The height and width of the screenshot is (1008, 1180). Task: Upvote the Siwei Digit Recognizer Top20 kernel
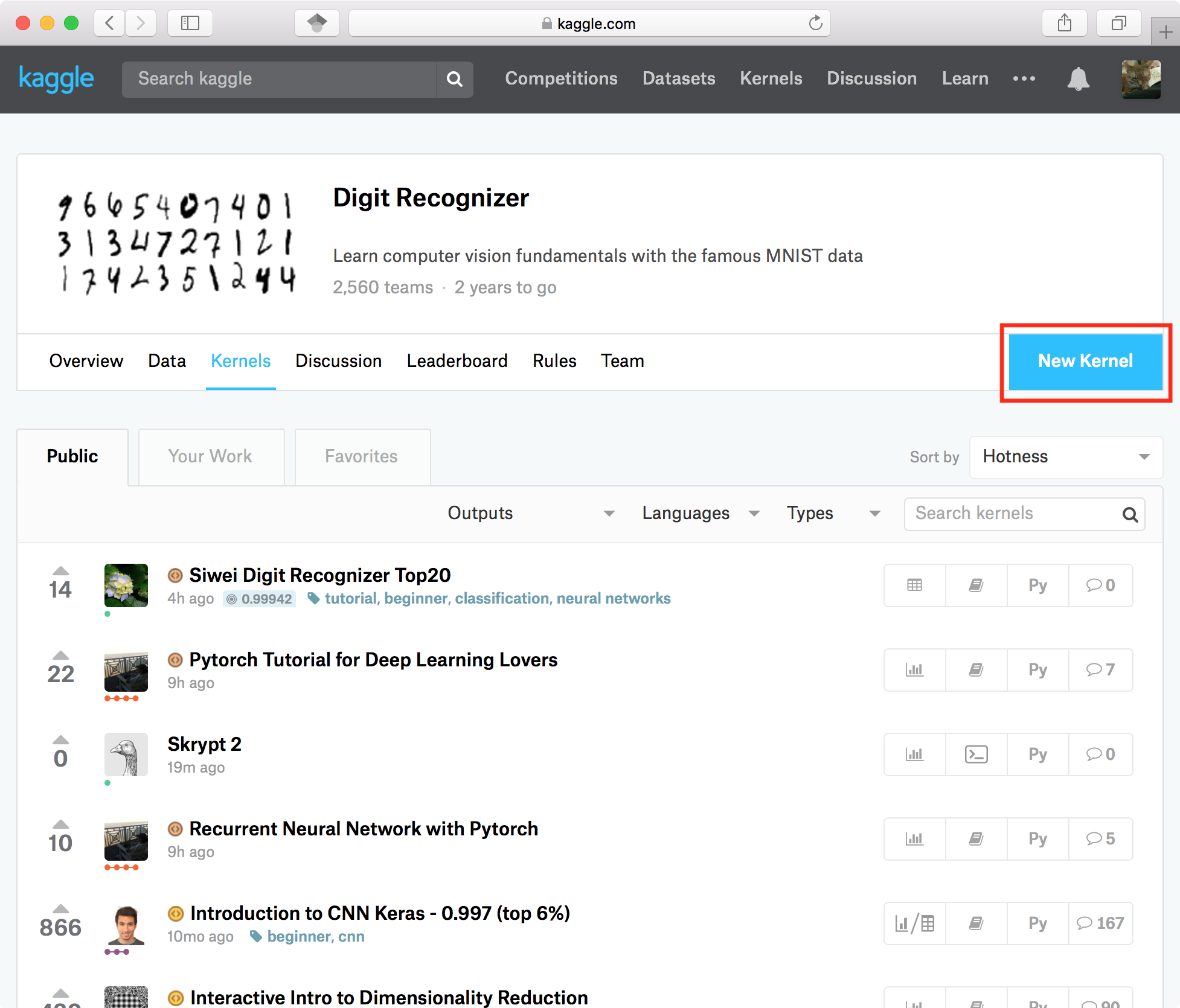point(60,571)
